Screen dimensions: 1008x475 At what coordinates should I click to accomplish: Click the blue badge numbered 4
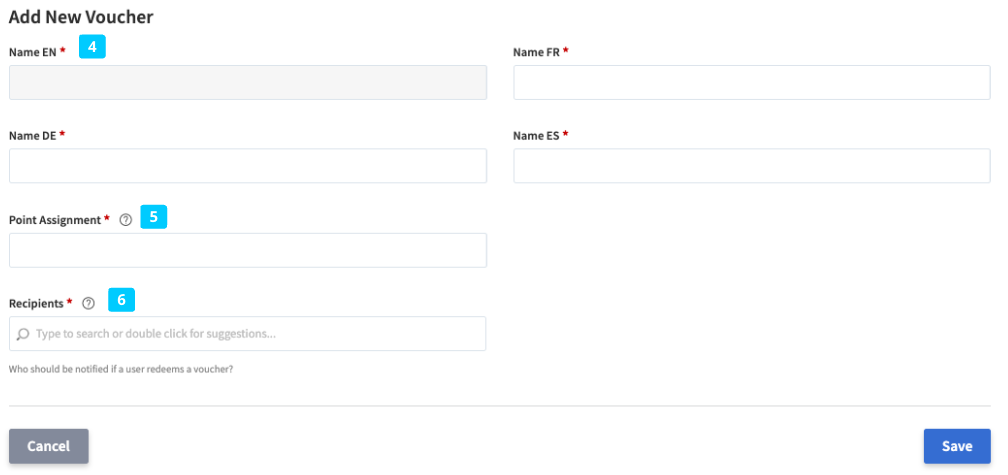pyautogui.click(x=92, y=47)
